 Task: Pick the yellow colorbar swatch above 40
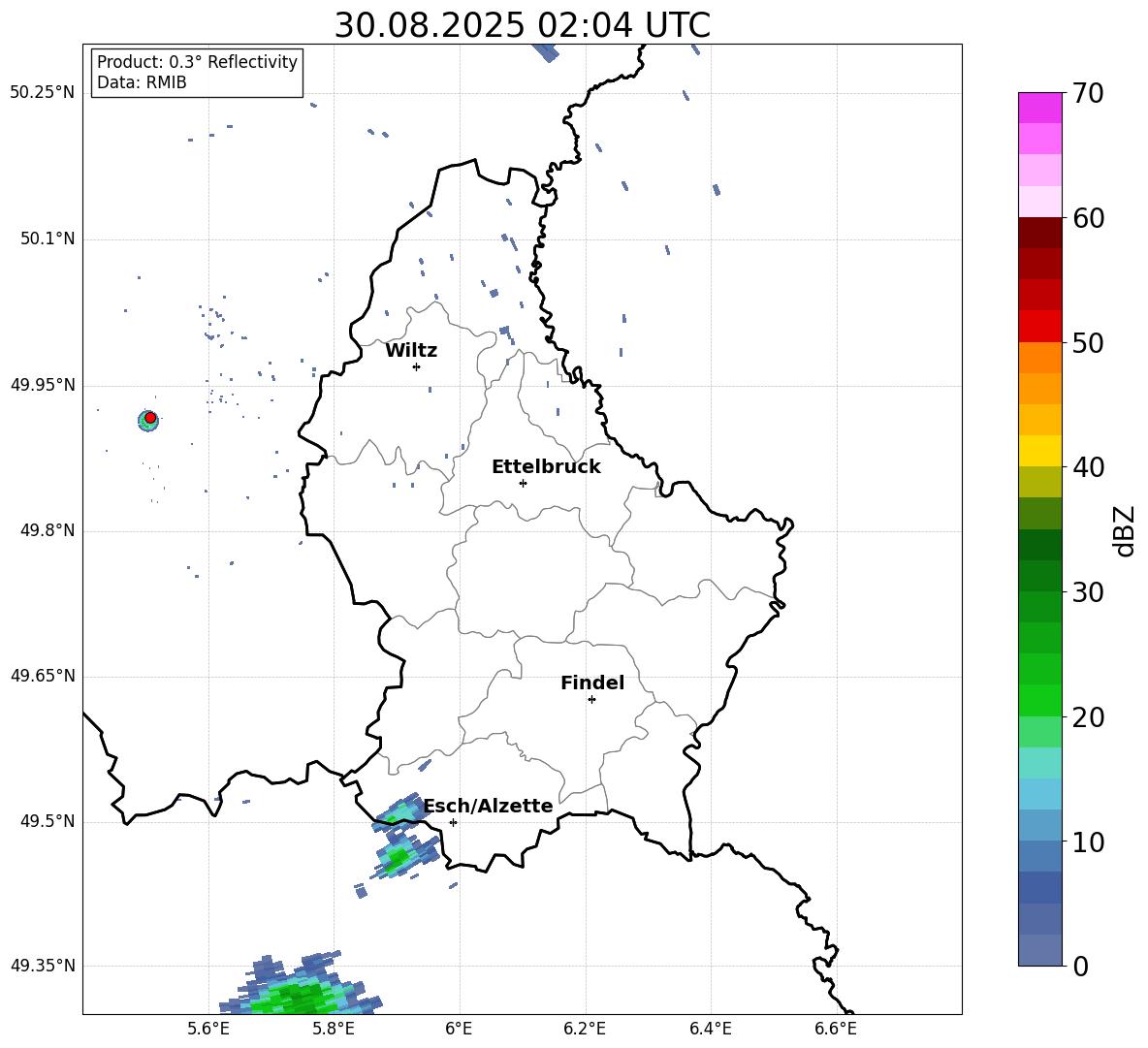1040,451
